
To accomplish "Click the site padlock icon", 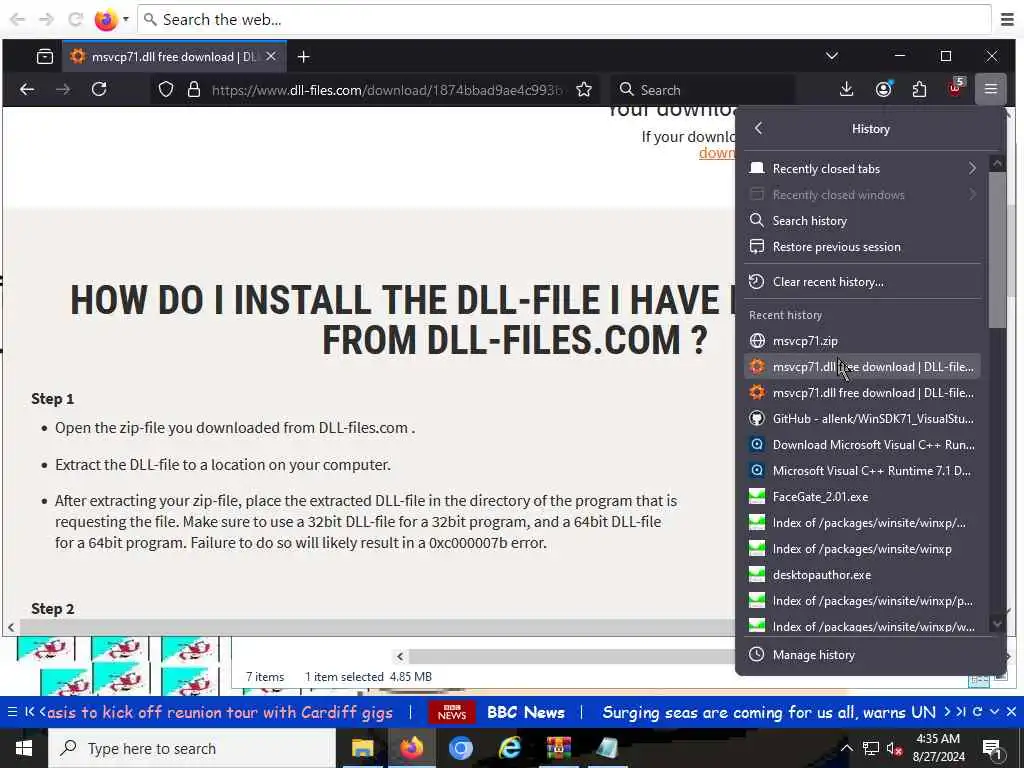I will (194, 89).
